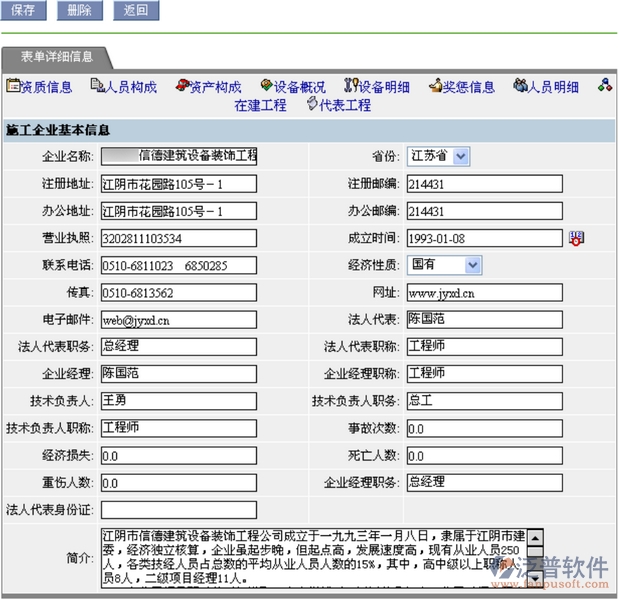Click the 人员明细 icon
619x600 pixels.
pyautogui.click(x=520, y=87)
